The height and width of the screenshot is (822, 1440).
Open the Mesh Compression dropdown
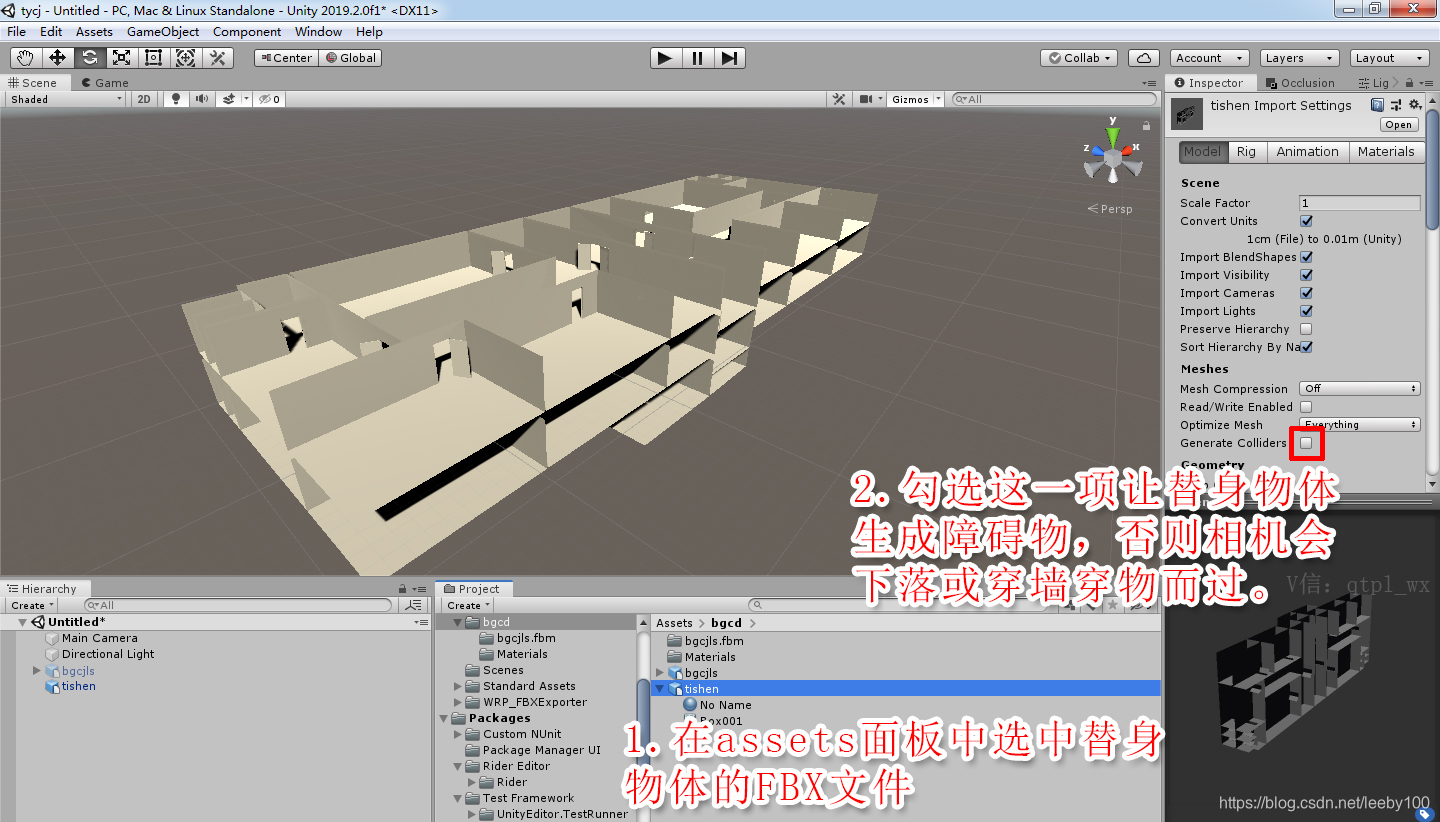[x=1359, y=389]
